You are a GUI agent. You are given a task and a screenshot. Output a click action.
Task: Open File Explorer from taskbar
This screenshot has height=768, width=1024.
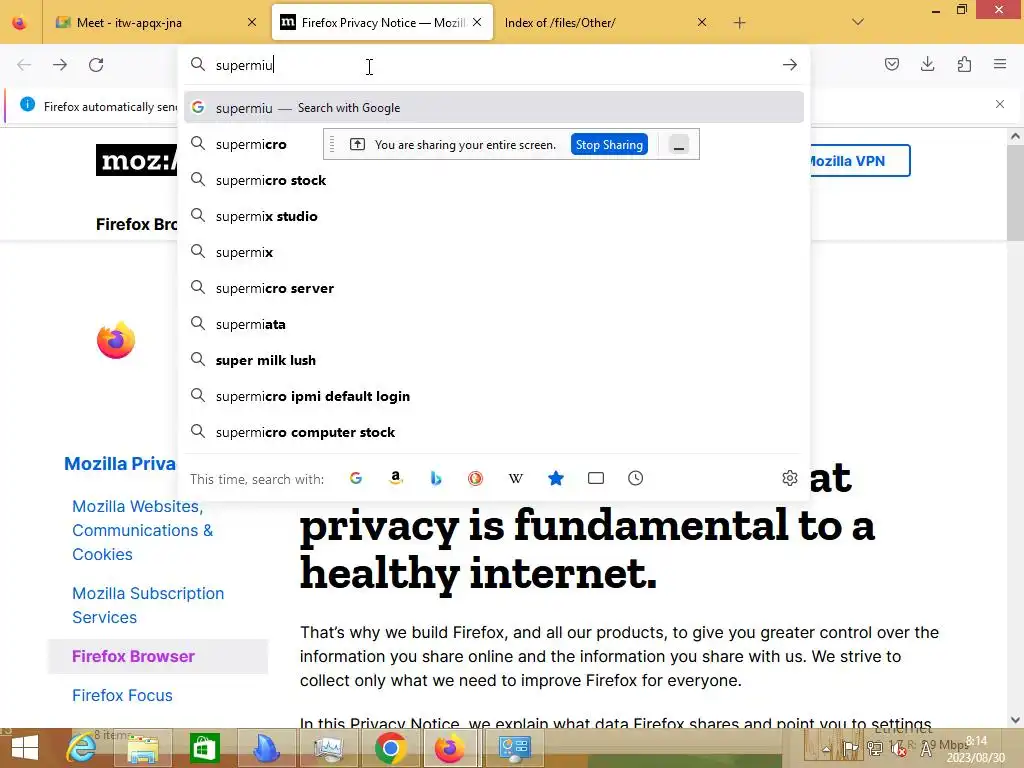[143, 748]
